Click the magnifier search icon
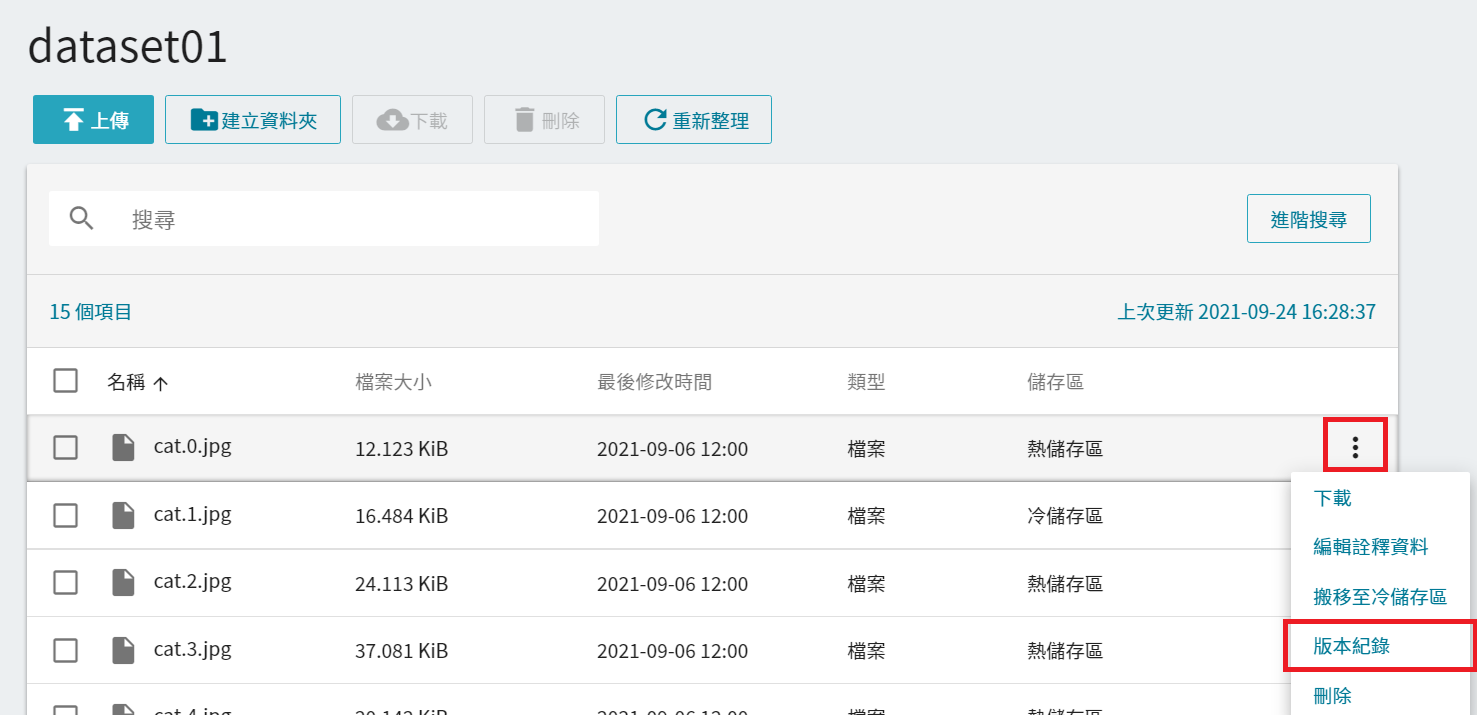Screen dimensions: 1477x715 82,219
